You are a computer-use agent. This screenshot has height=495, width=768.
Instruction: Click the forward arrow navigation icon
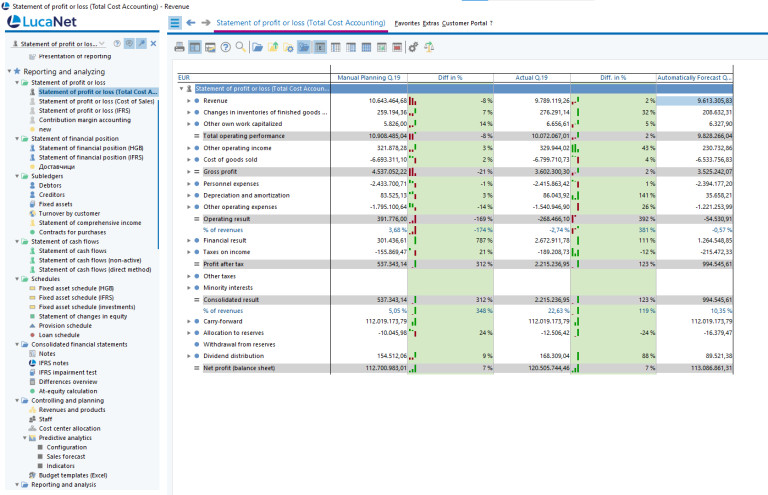(206, 22)
